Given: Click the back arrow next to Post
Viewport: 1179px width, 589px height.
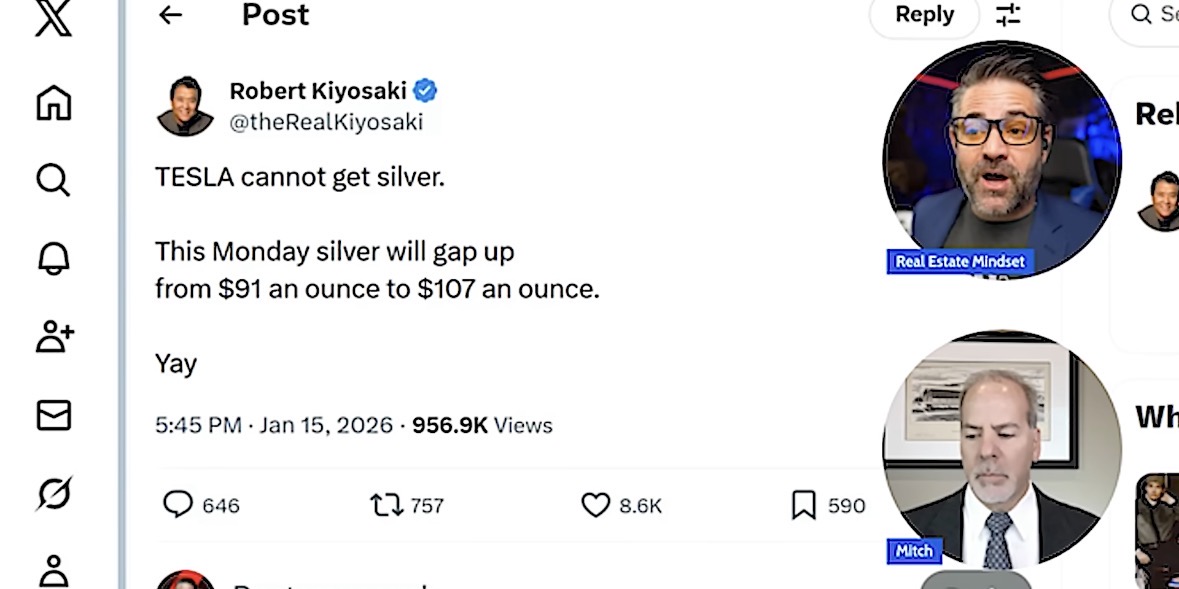Looking at the screenshot, I should coord(171,15).
